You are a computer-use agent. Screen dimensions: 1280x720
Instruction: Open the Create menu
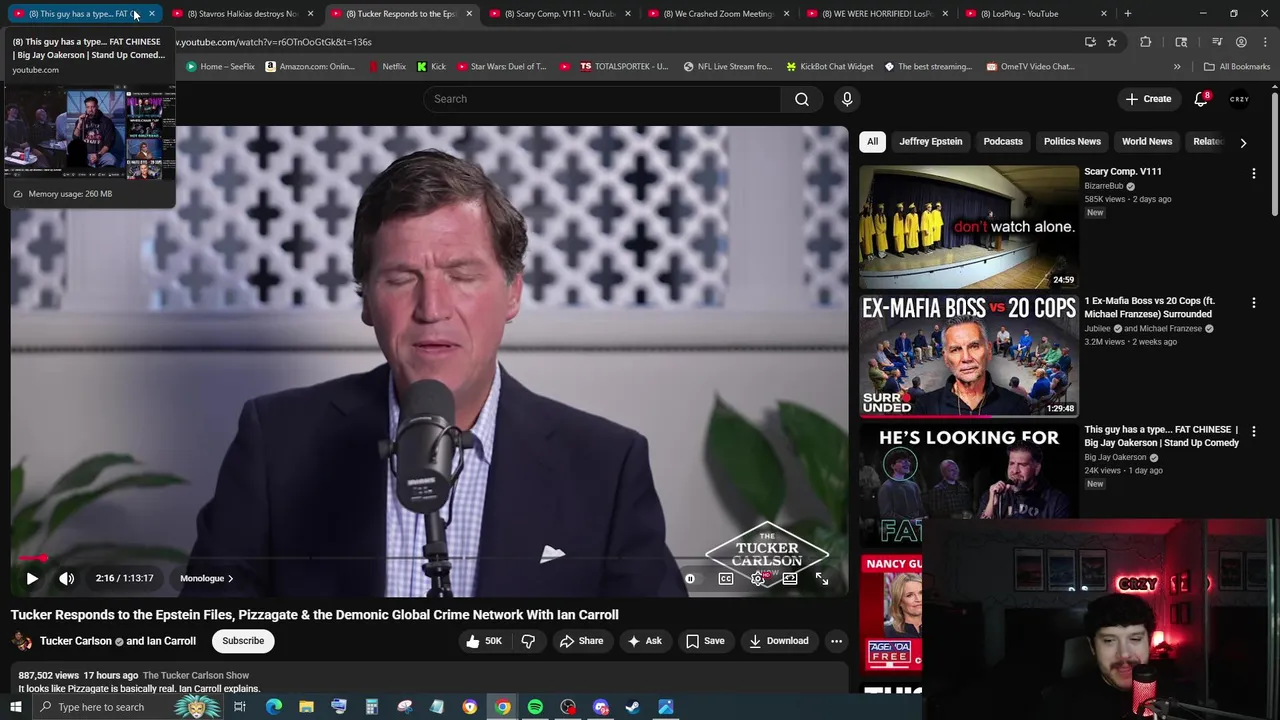(x=1148, y=99)
